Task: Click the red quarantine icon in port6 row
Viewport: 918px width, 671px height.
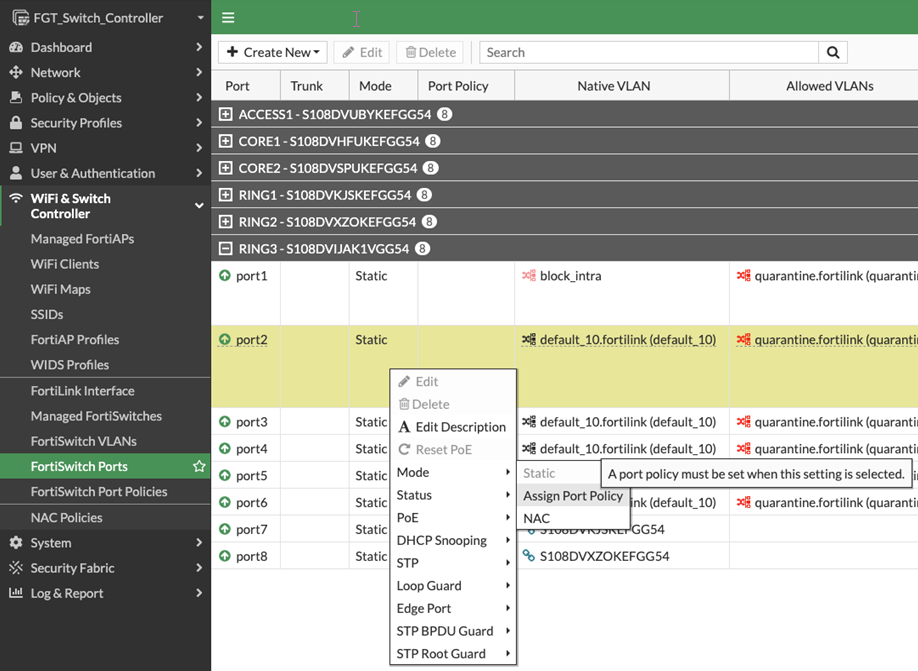Action: [x=744, y=502]
